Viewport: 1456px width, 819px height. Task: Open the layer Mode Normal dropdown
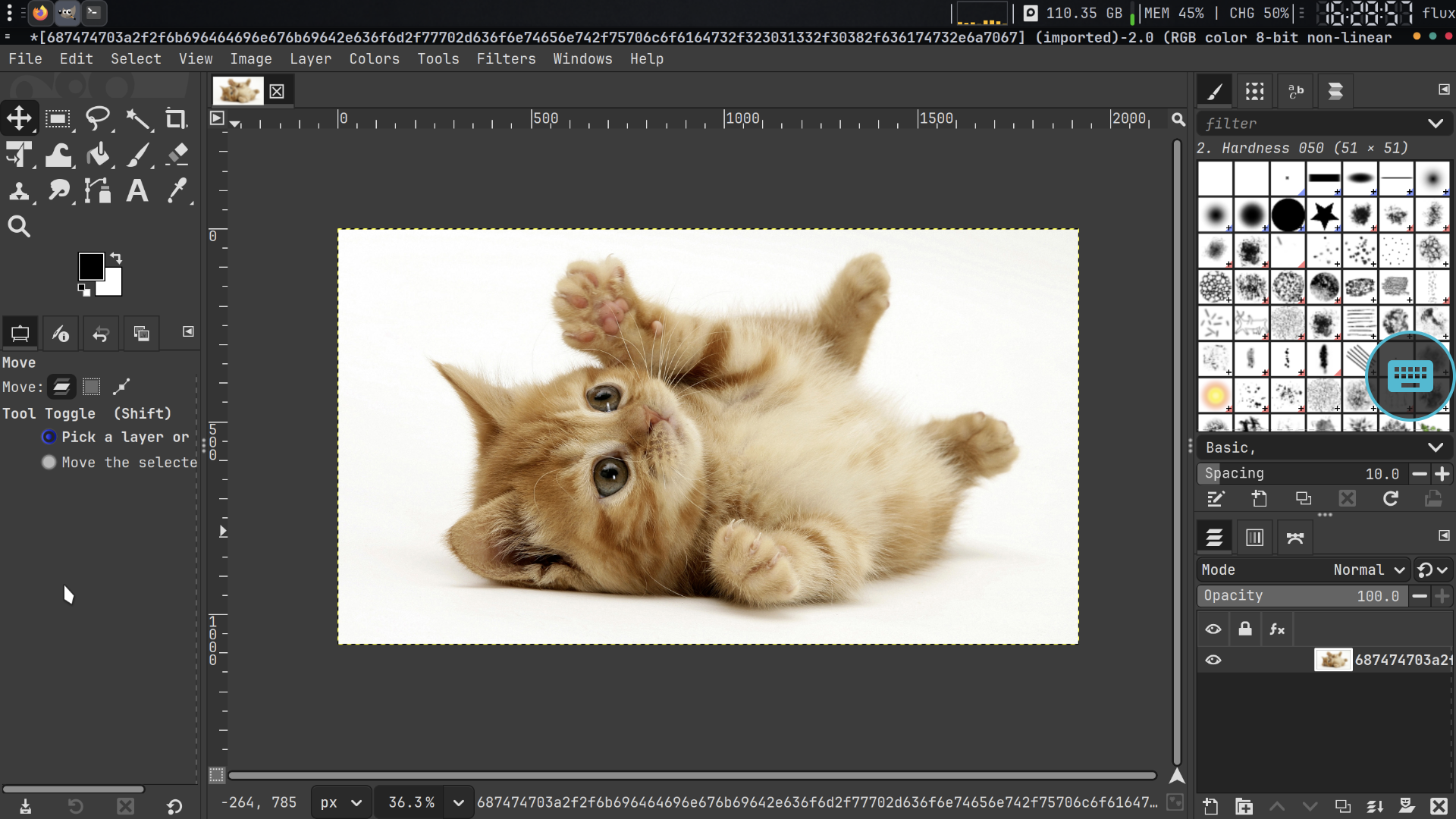(x=1370, y=570)
